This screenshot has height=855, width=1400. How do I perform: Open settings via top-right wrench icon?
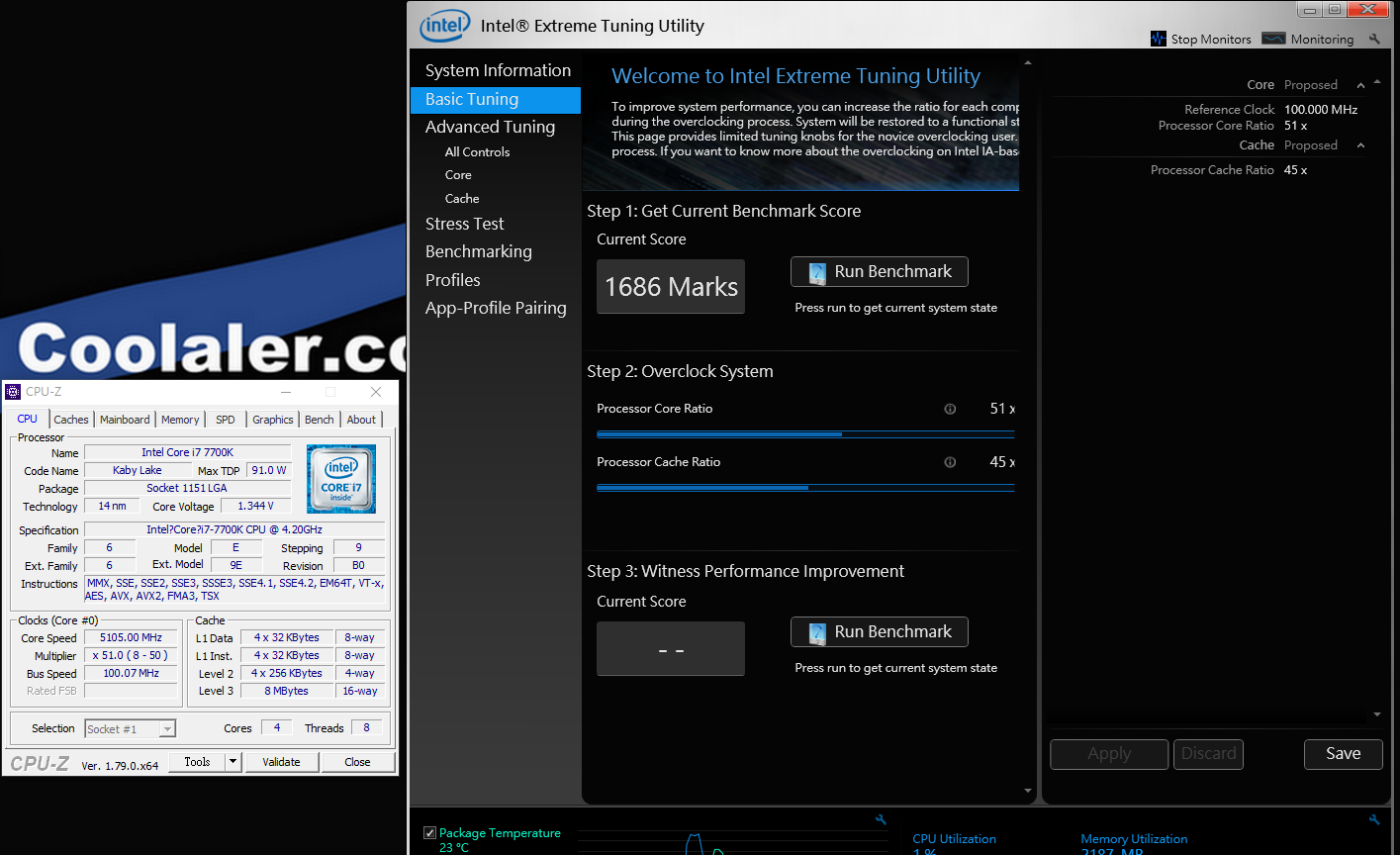pyautogui.click(x=1374, y=40)
